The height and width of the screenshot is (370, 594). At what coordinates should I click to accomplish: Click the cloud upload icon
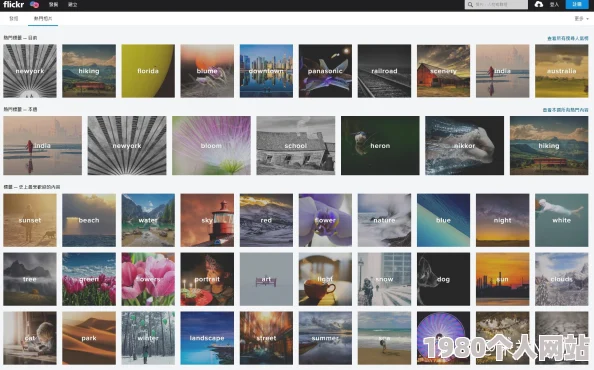(x=539, y=5)
